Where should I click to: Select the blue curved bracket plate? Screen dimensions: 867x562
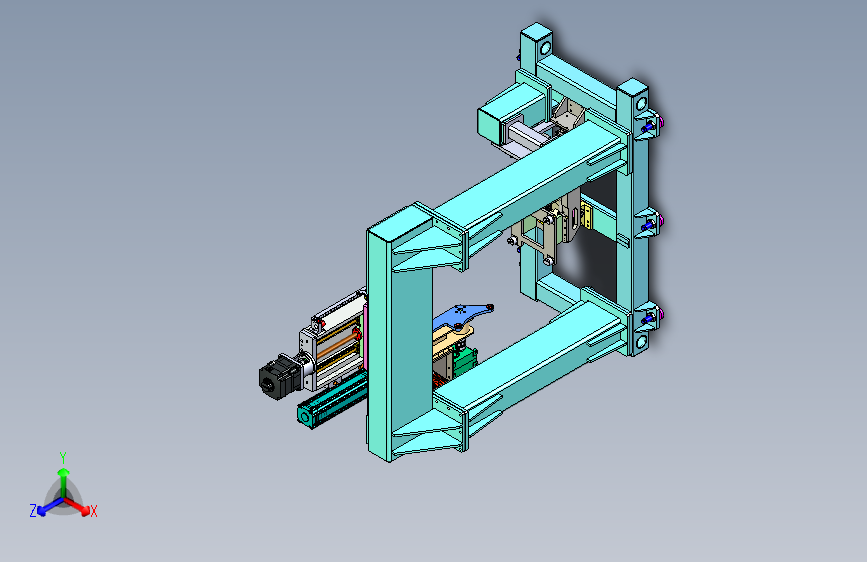tap(460, 316)
